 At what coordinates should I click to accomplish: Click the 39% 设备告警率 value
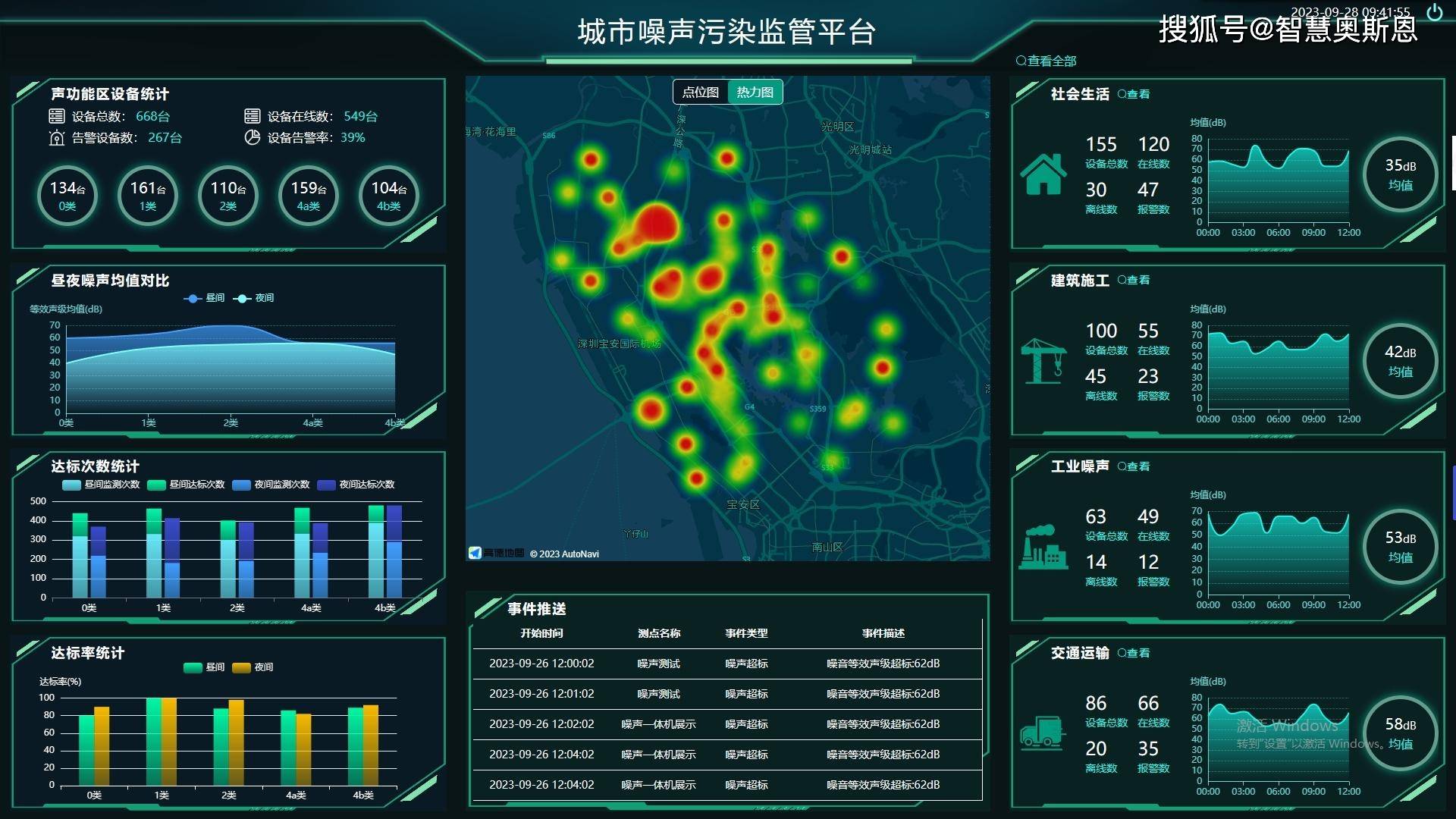tap(353, 137)
